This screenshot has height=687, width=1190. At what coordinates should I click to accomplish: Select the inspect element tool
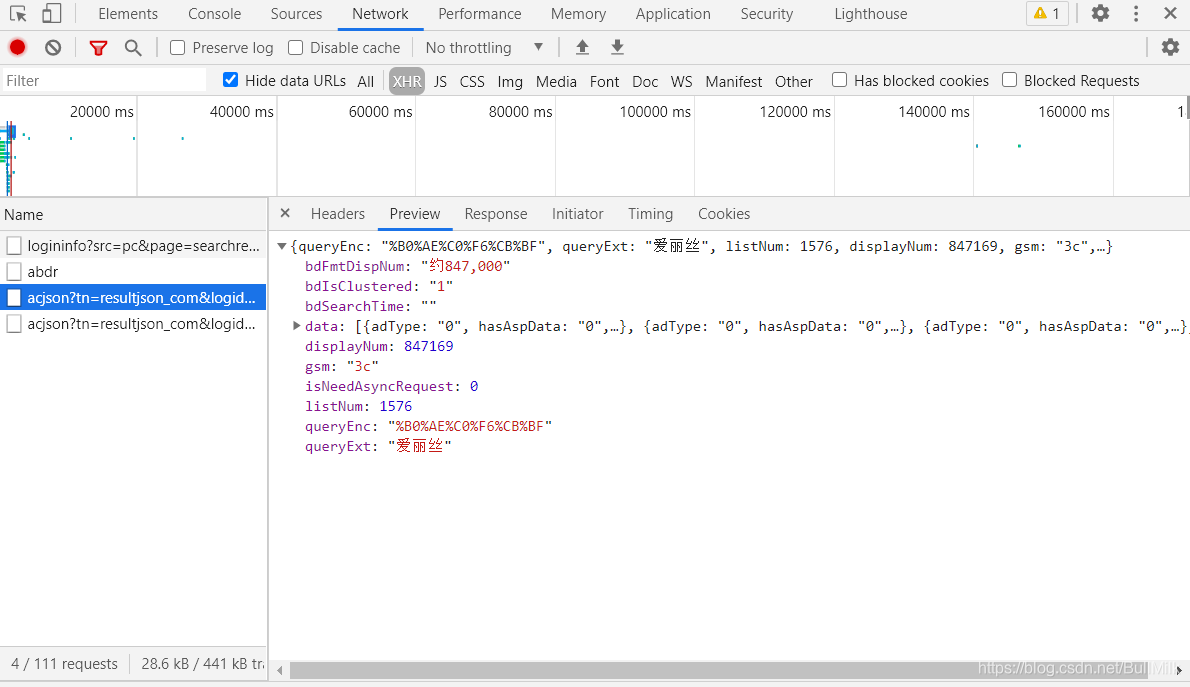(x=17, y=14)
